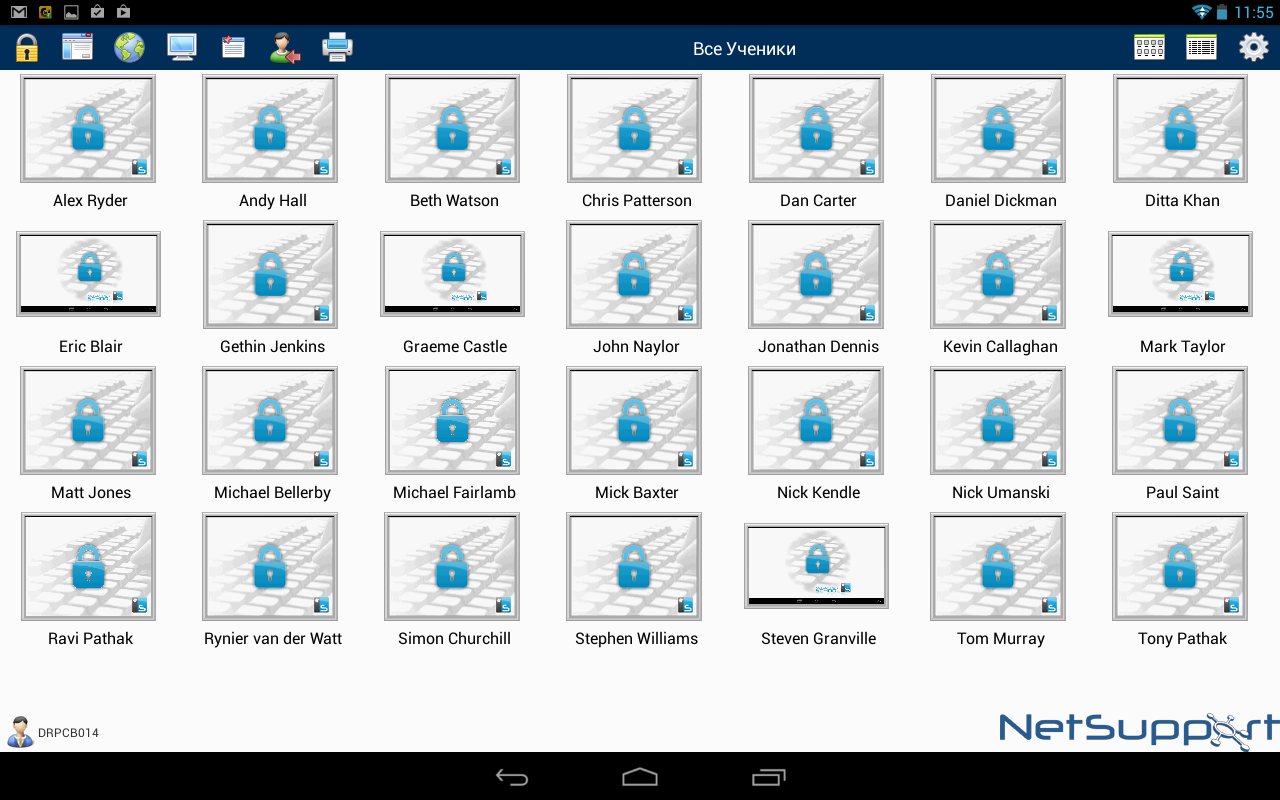Screen dimensions: 1280x800
Task: Click the globe web access icon
Action: 129,47
